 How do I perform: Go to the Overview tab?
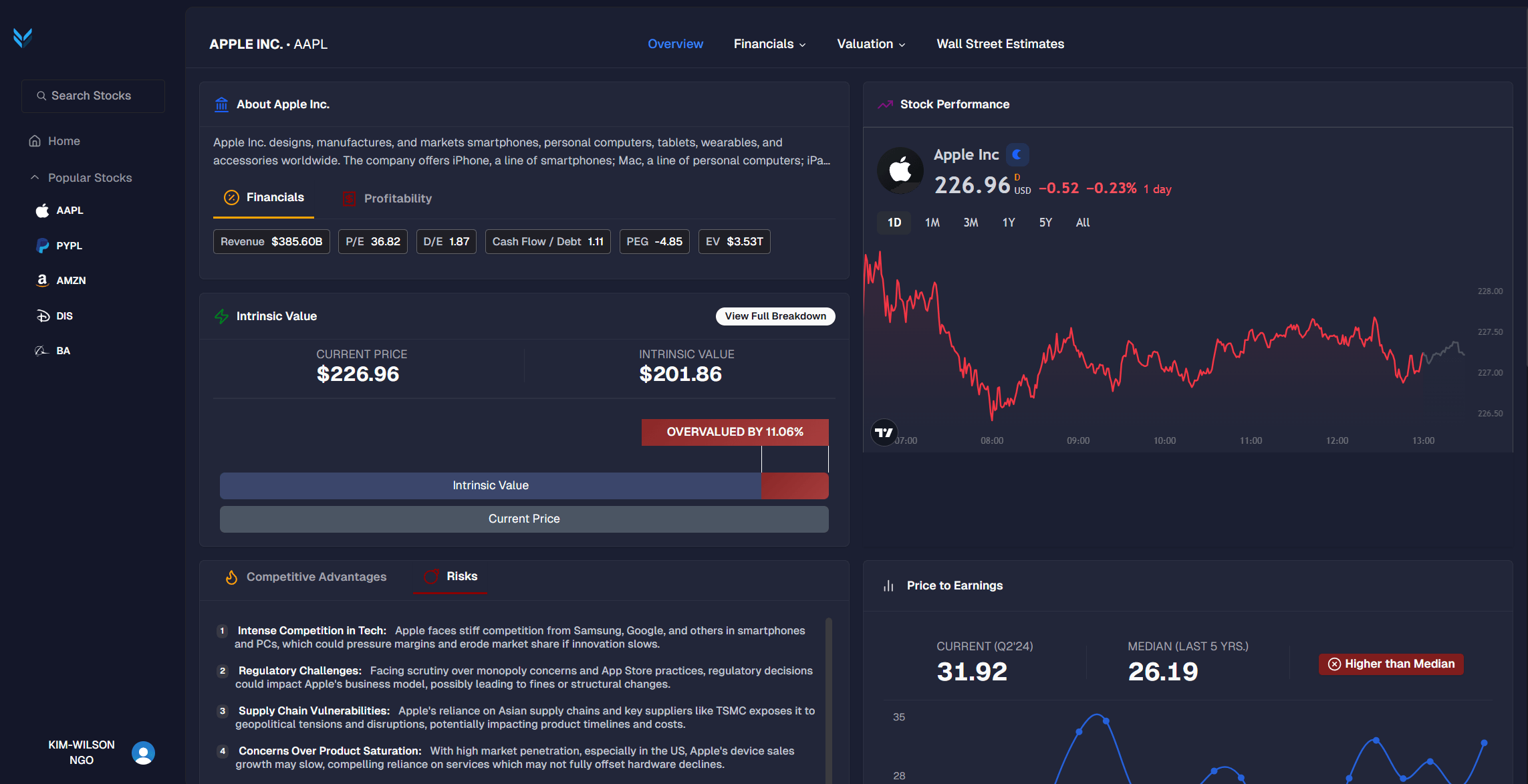click(675, 44)
